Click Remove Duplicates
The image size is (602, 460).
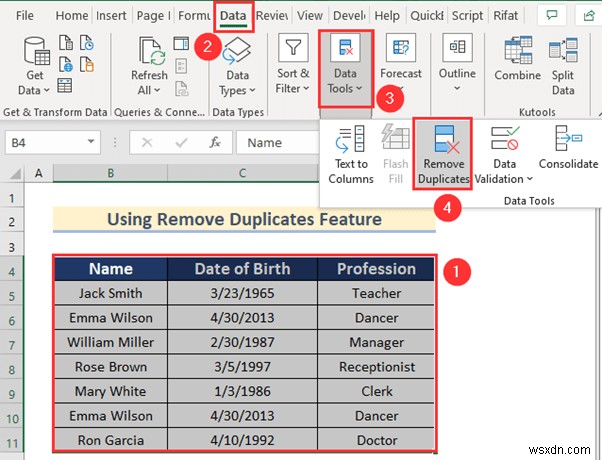tap(443, 155)
